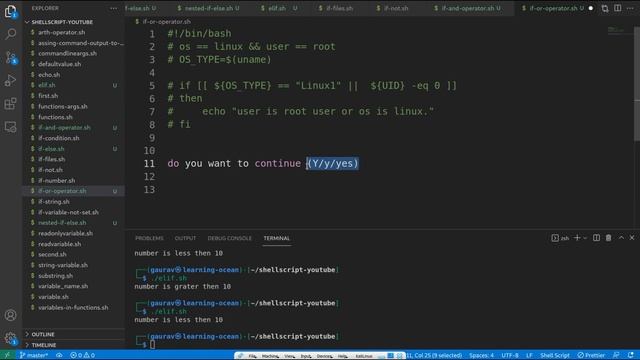Click unsaved dot on if-or-operator.sh tab
The width and height of the screenshot is (640, 360).
591,8
